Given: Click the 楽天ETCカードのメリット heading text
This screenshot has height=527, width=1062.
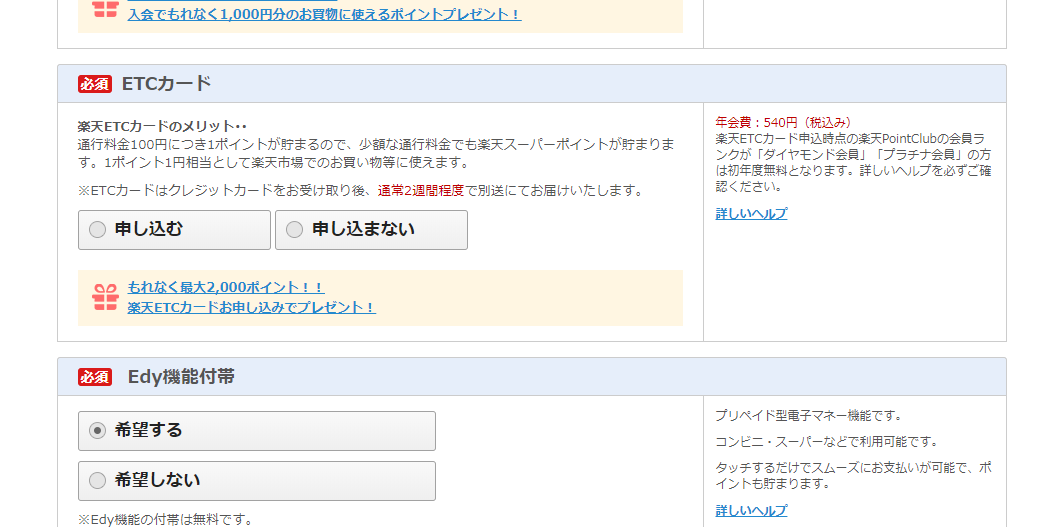Looking at the screenshot, I should (x=162, y=127).
